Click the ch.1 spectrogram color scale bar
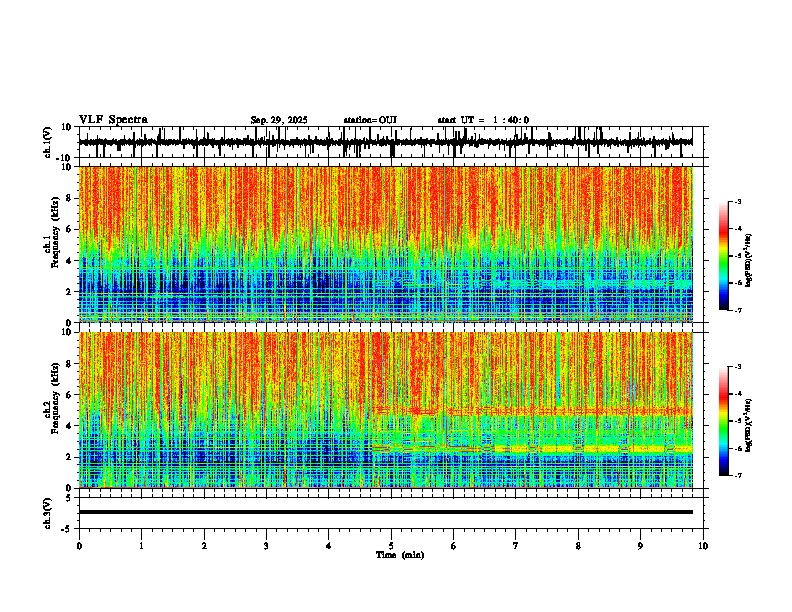 [x=724, y=256]
